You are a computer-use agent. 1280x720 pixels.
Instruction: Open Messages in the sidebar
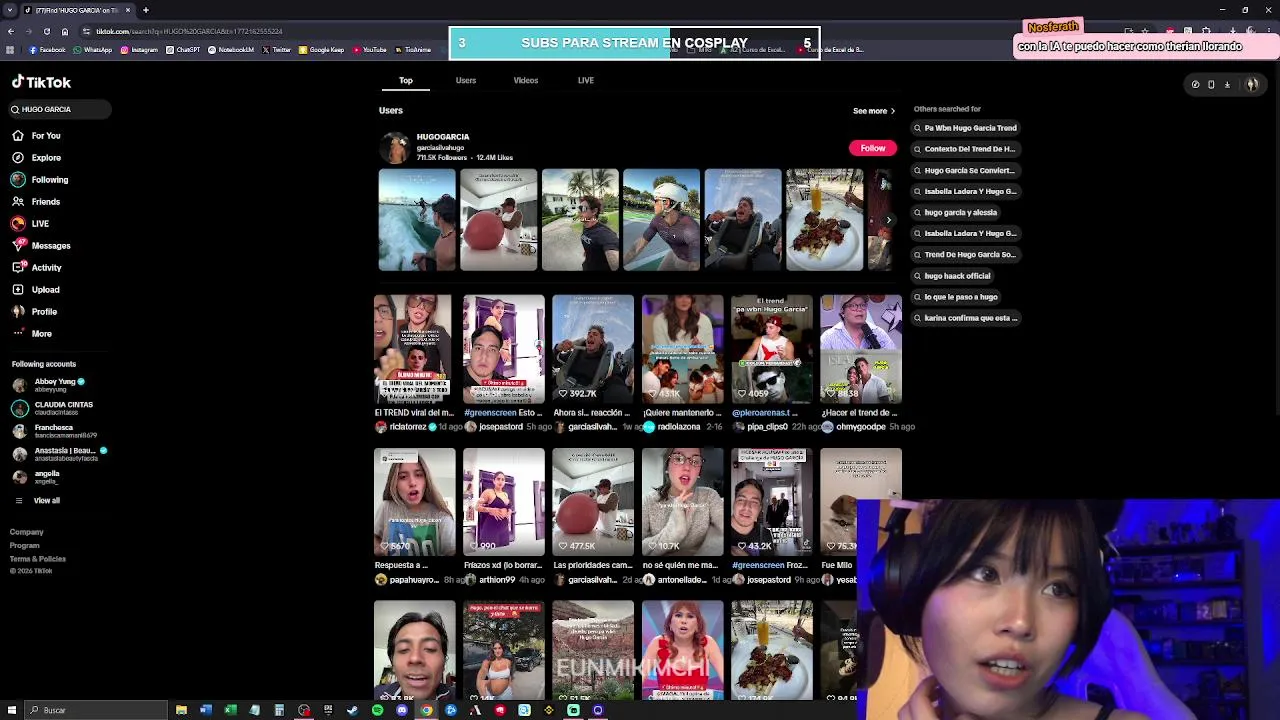pos(41,246)
